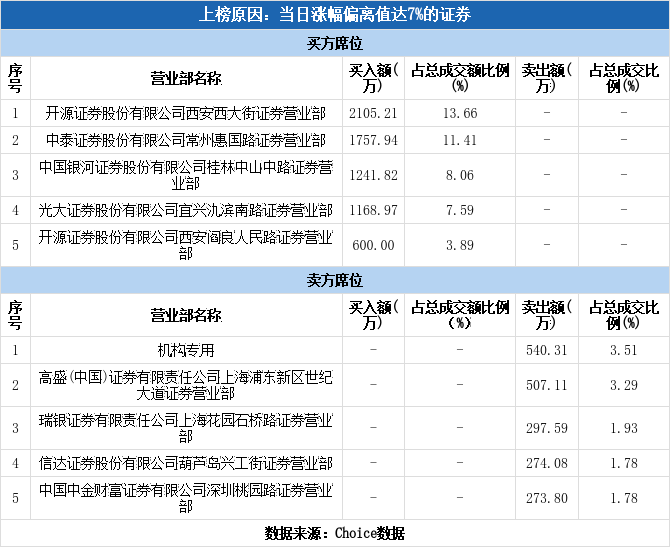
Task: Click 1.78 in the 中国中金财富 row
Action: tap(624, 498)
